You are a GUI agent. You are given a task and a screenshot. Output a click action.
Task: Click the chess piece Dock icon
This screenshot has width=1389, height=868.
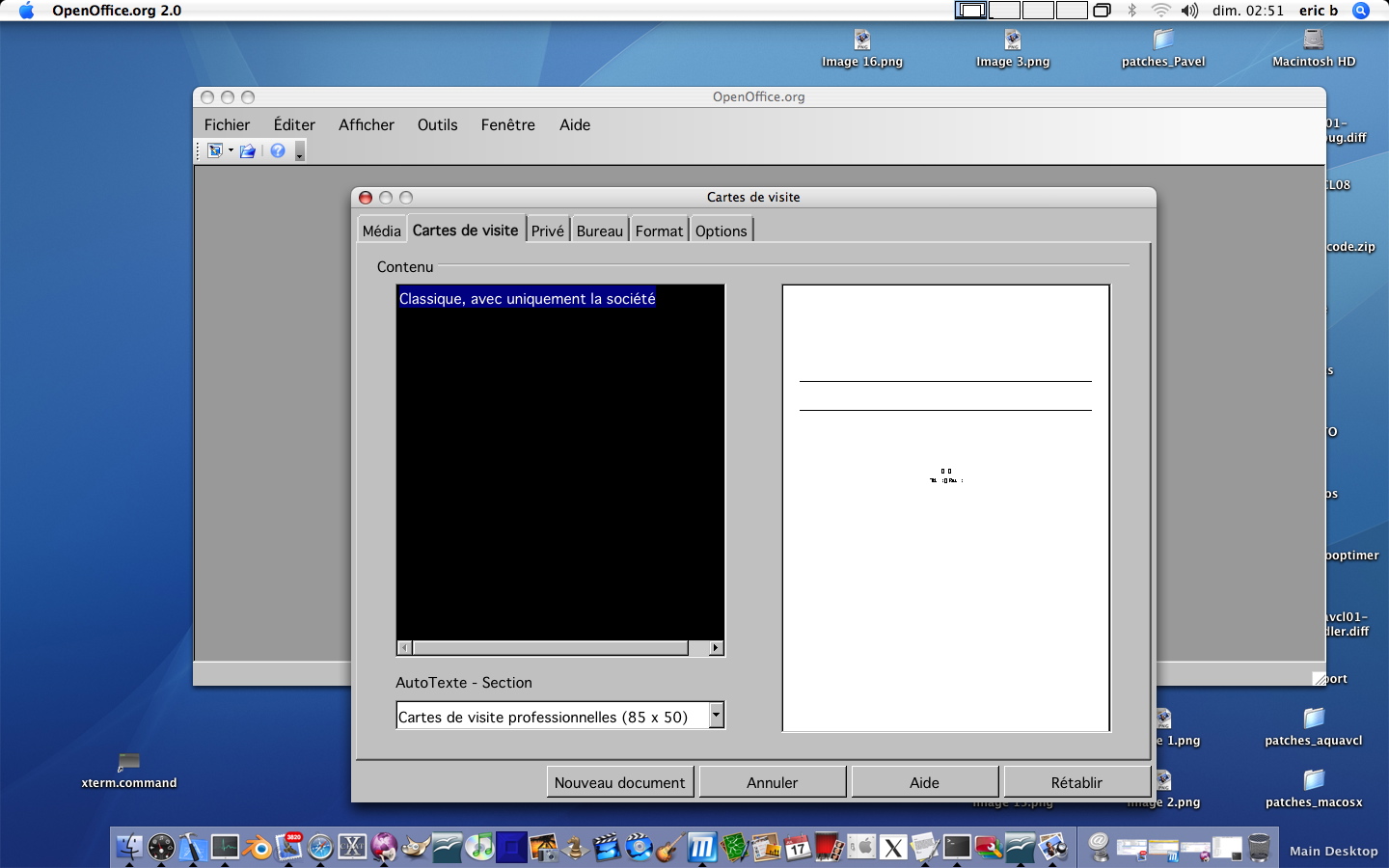[x=575, y=847]
